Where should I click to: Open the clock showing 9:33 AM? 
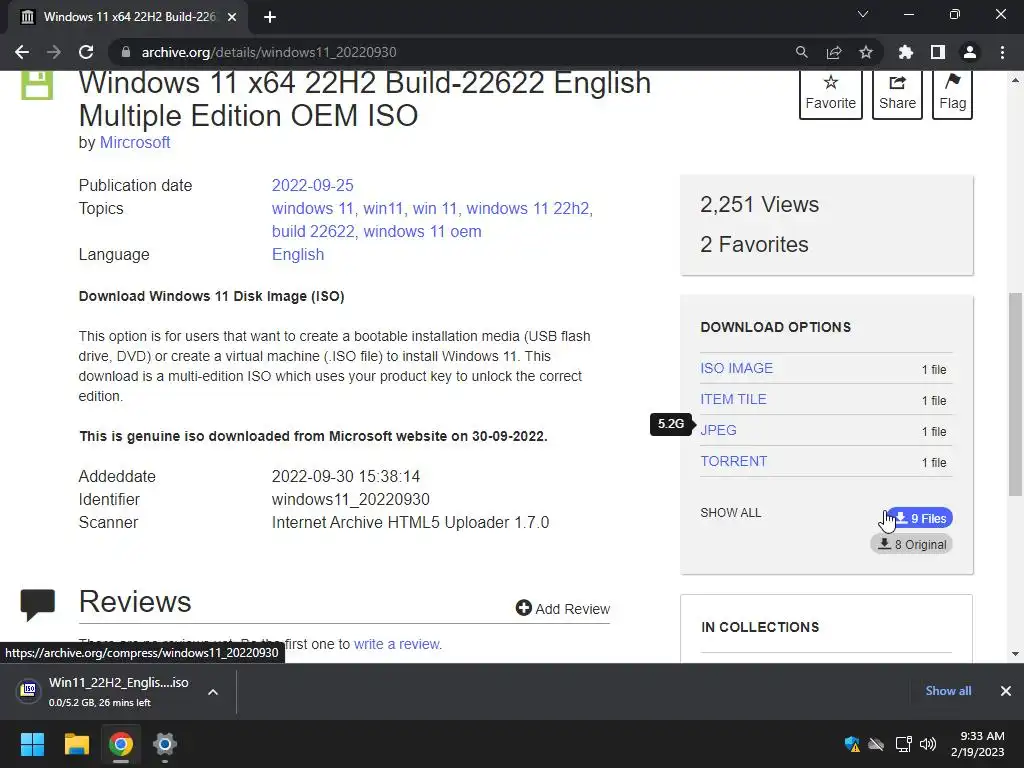978,744
